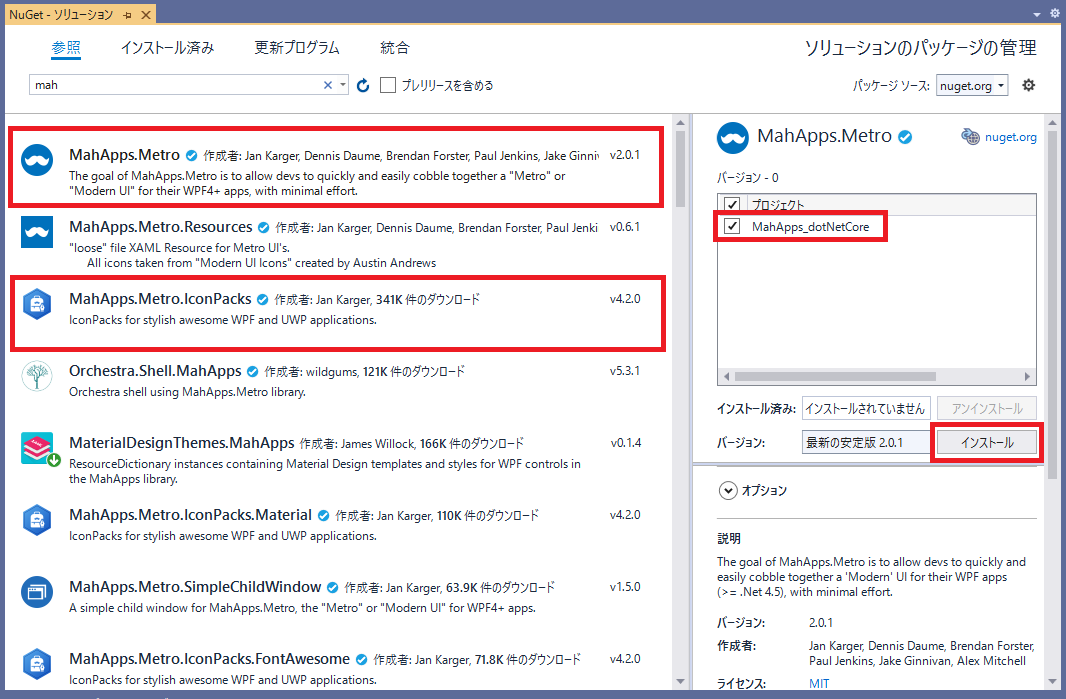Image resolution: width=1066 pixels, height=699 pixels.
Task: Click project list scroll right arrow
Action: tap(1027, 376)
